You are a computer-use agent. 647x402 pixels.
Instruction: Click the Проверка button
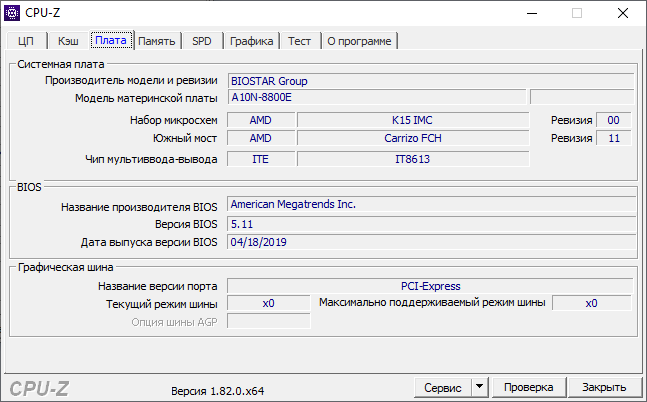529,387
